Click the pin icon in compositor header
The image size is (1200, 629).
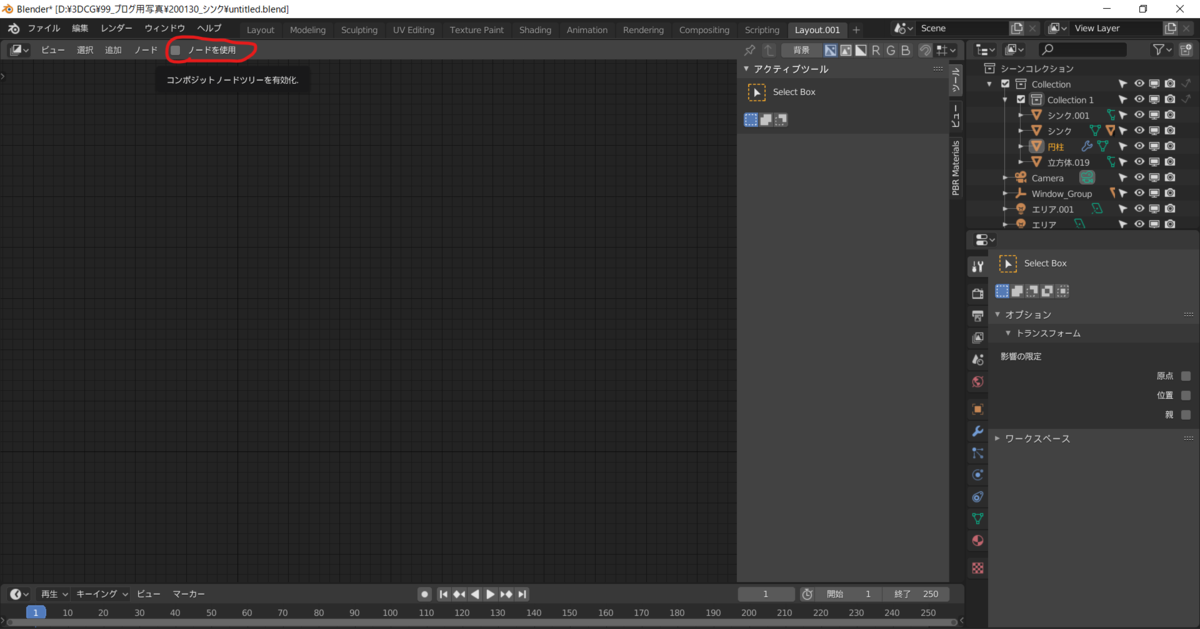coord(750,50)
